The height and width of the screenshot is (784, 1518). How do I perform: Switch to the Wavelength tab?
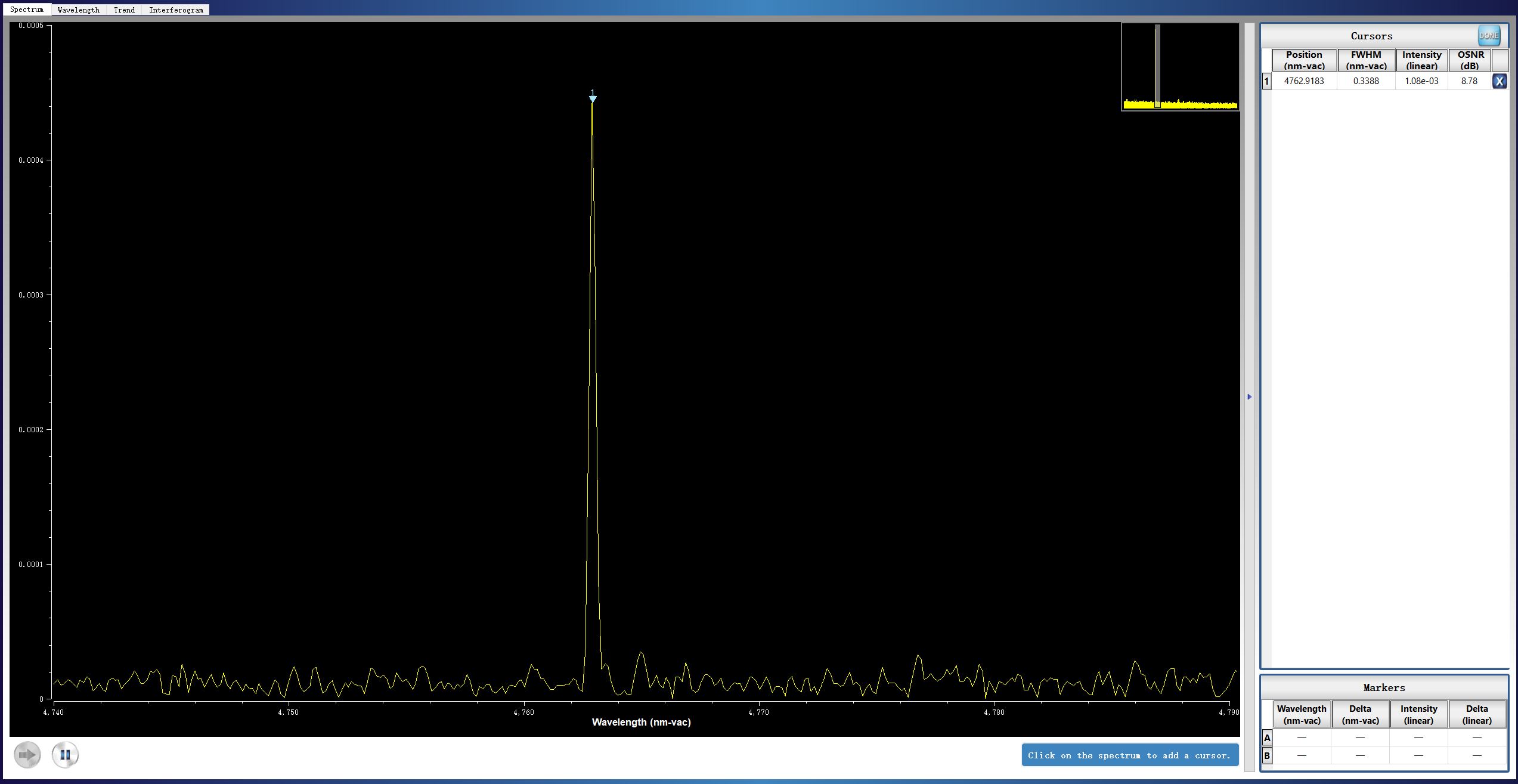pyautogui.click(x=79, y=10)
